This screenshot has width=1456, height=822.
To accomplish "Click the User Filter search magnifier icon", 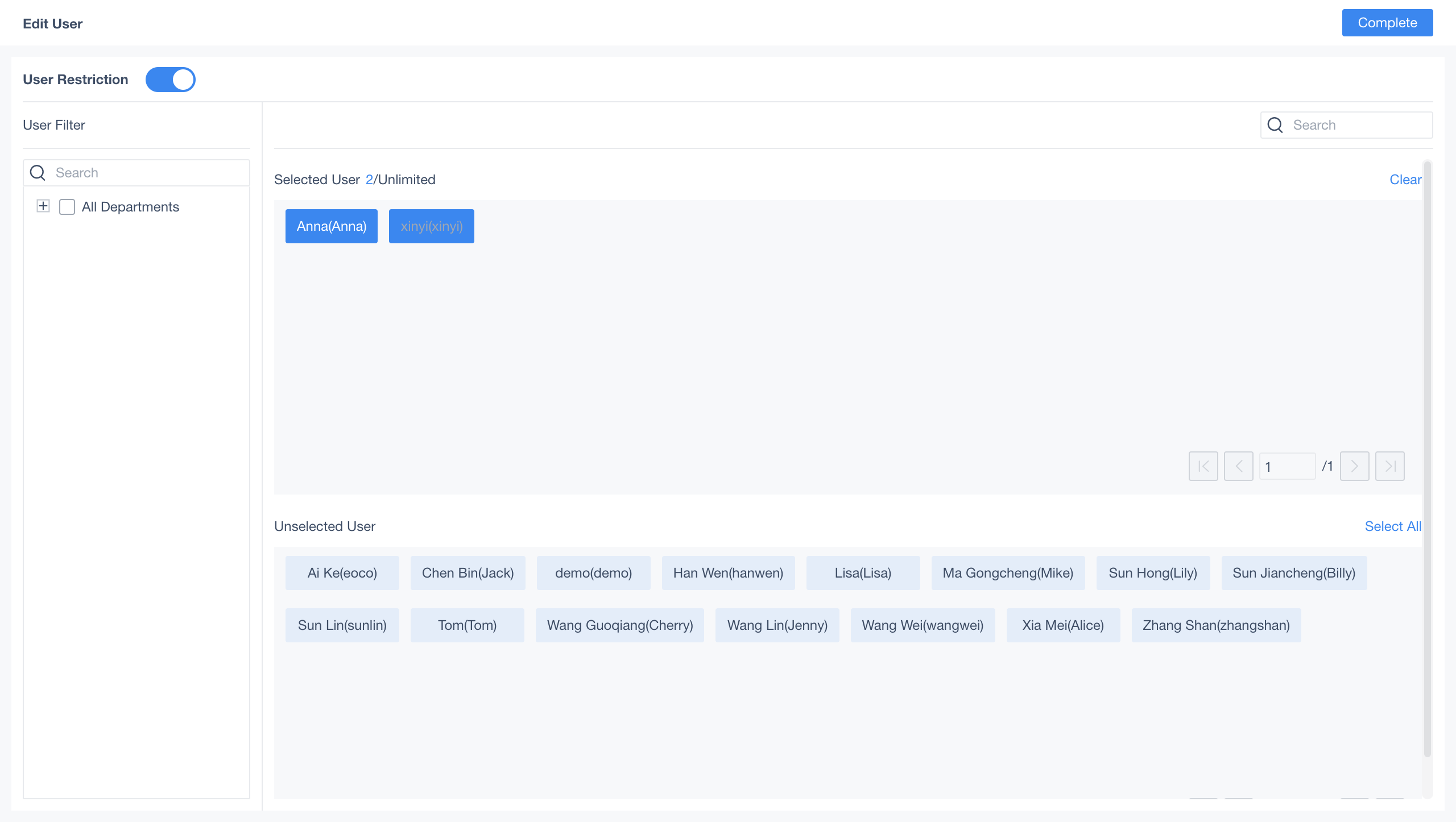I will point(38,173).
